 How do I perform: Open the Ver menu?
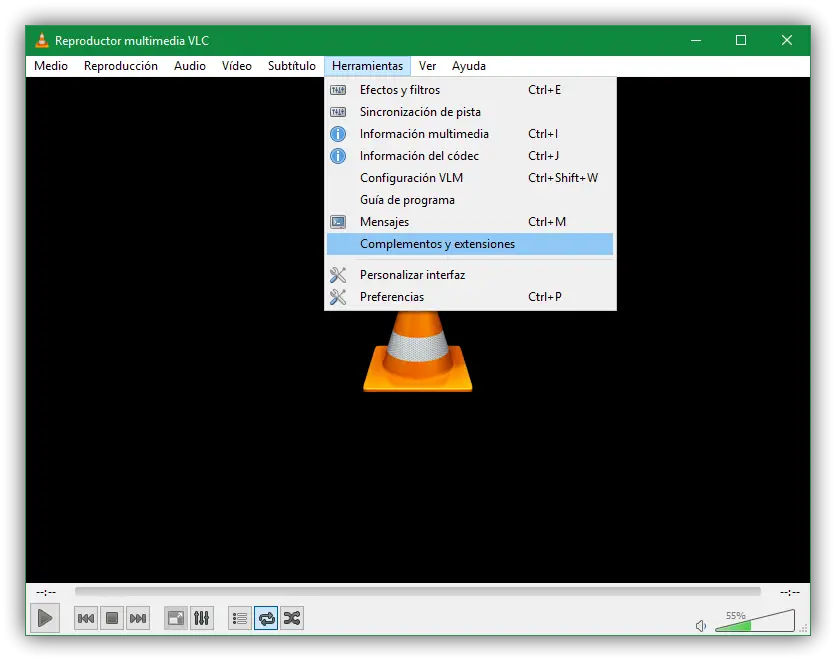pyautogui.click(x=427, y=66)
